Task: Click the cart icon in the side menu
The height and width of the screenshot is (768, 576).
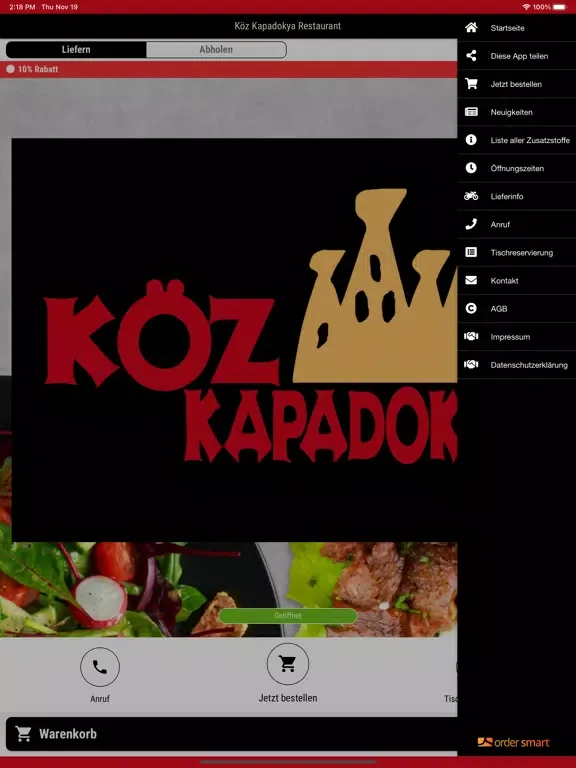Action: coord(471,84)
